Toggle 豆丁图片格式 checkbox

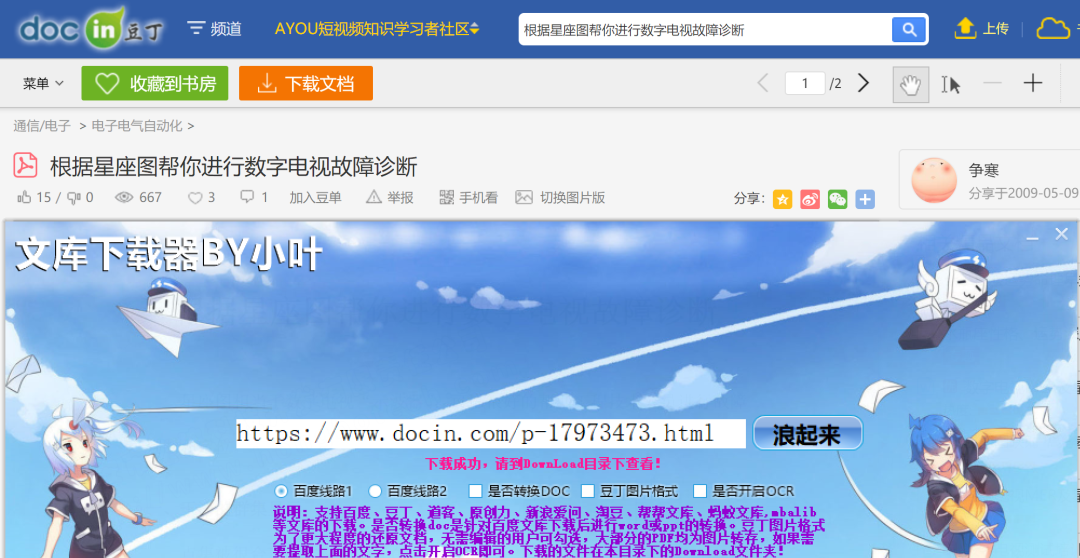click(x=588, y=491)
